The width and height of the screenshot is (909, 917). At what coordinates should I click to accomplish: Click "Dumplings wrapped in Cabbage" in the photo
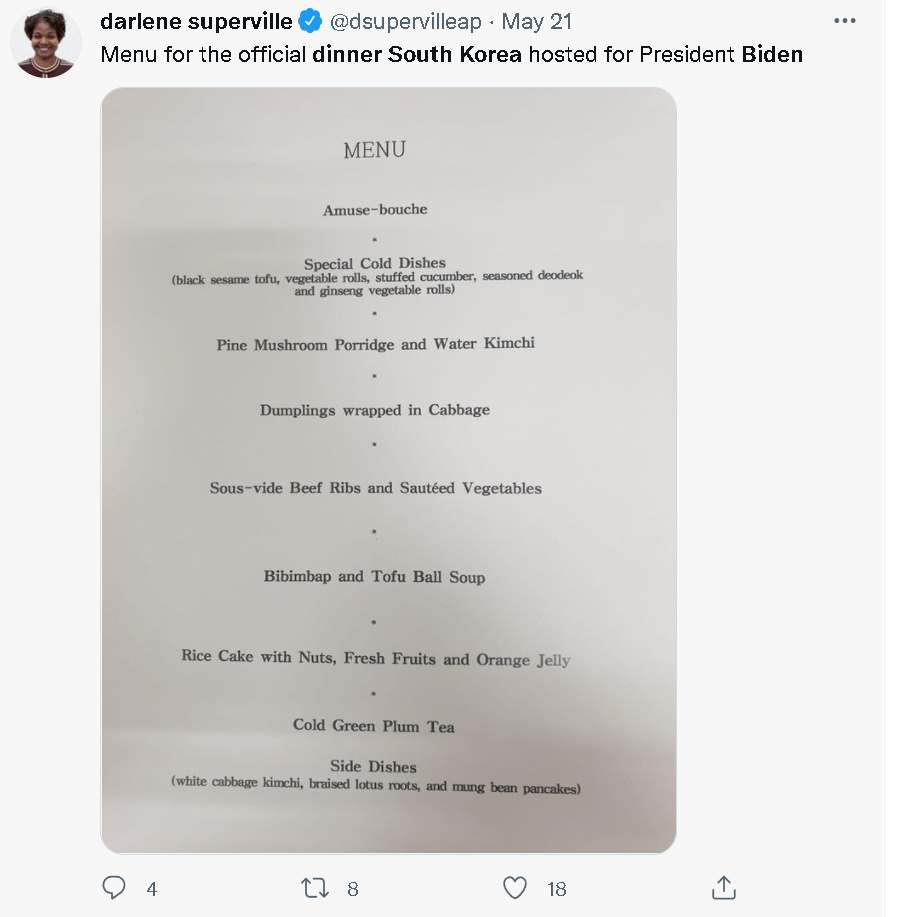(x=375, y=410)
